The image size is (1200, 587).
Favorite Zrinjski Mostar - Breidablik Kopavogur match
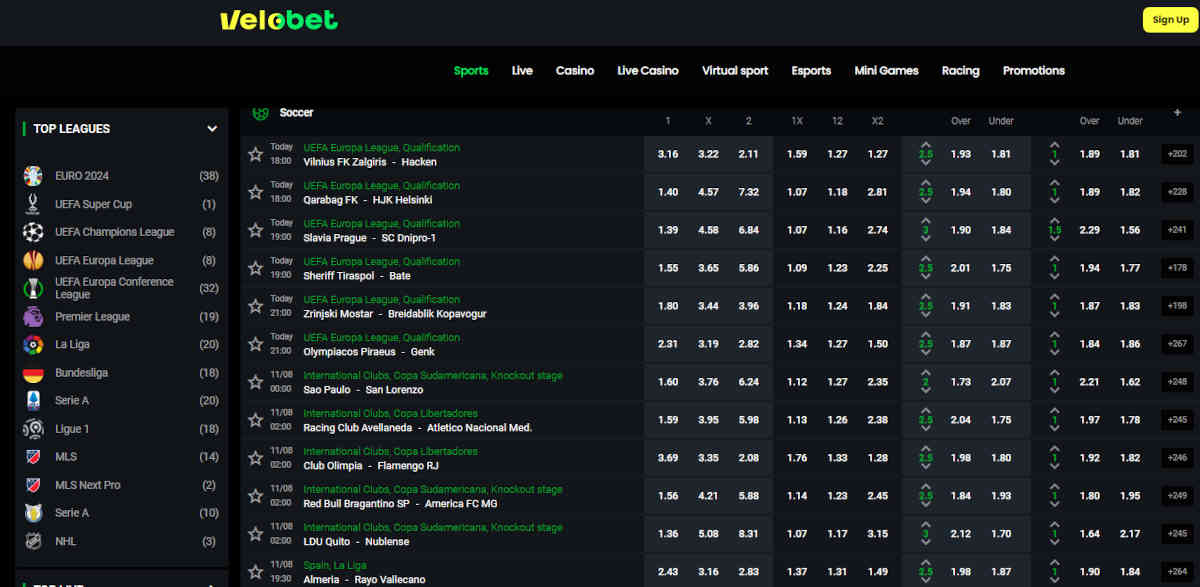tap(255, 306)
